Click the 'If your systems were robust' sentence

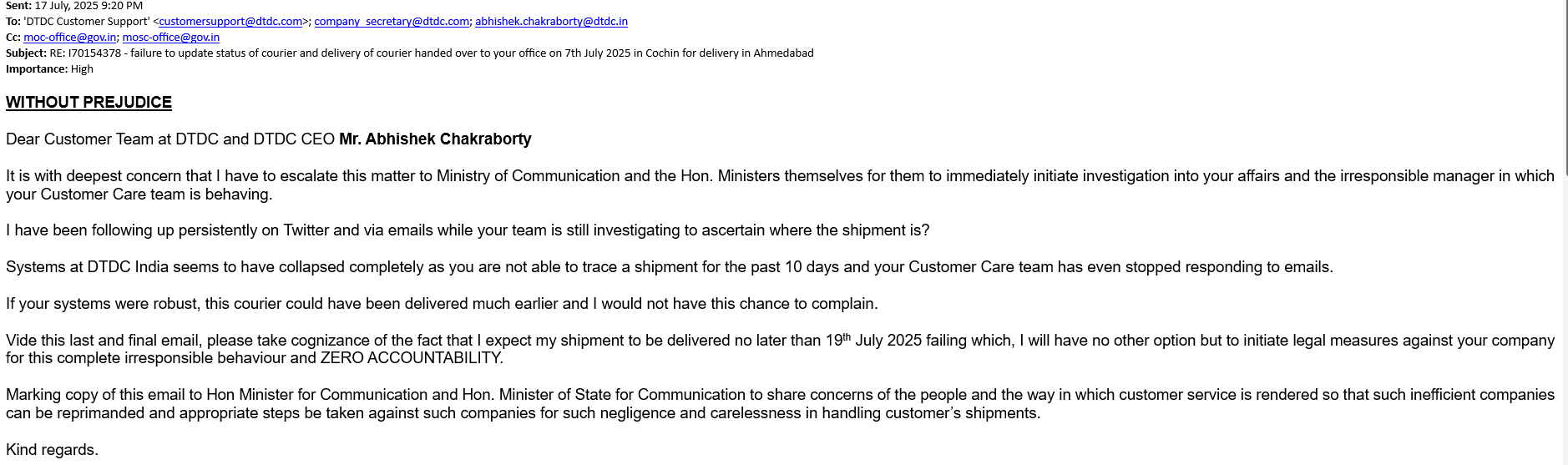pos(442,304)
